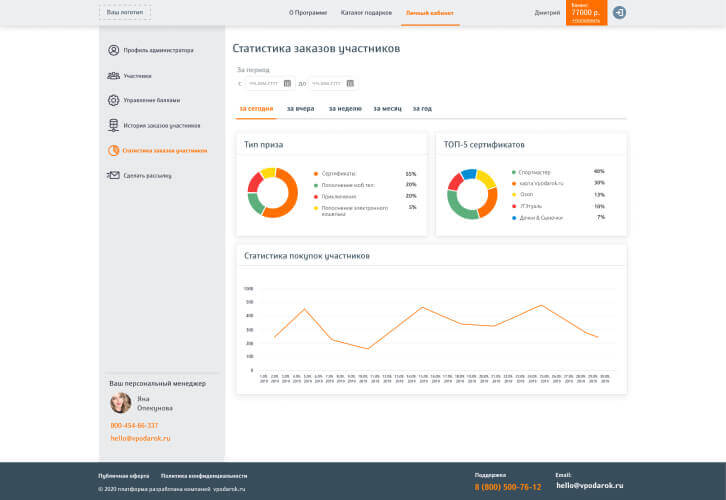The image size is (726, 500).
Task: Click the support phone 8 (800) 500-76-12
Action: pos(507,487)
